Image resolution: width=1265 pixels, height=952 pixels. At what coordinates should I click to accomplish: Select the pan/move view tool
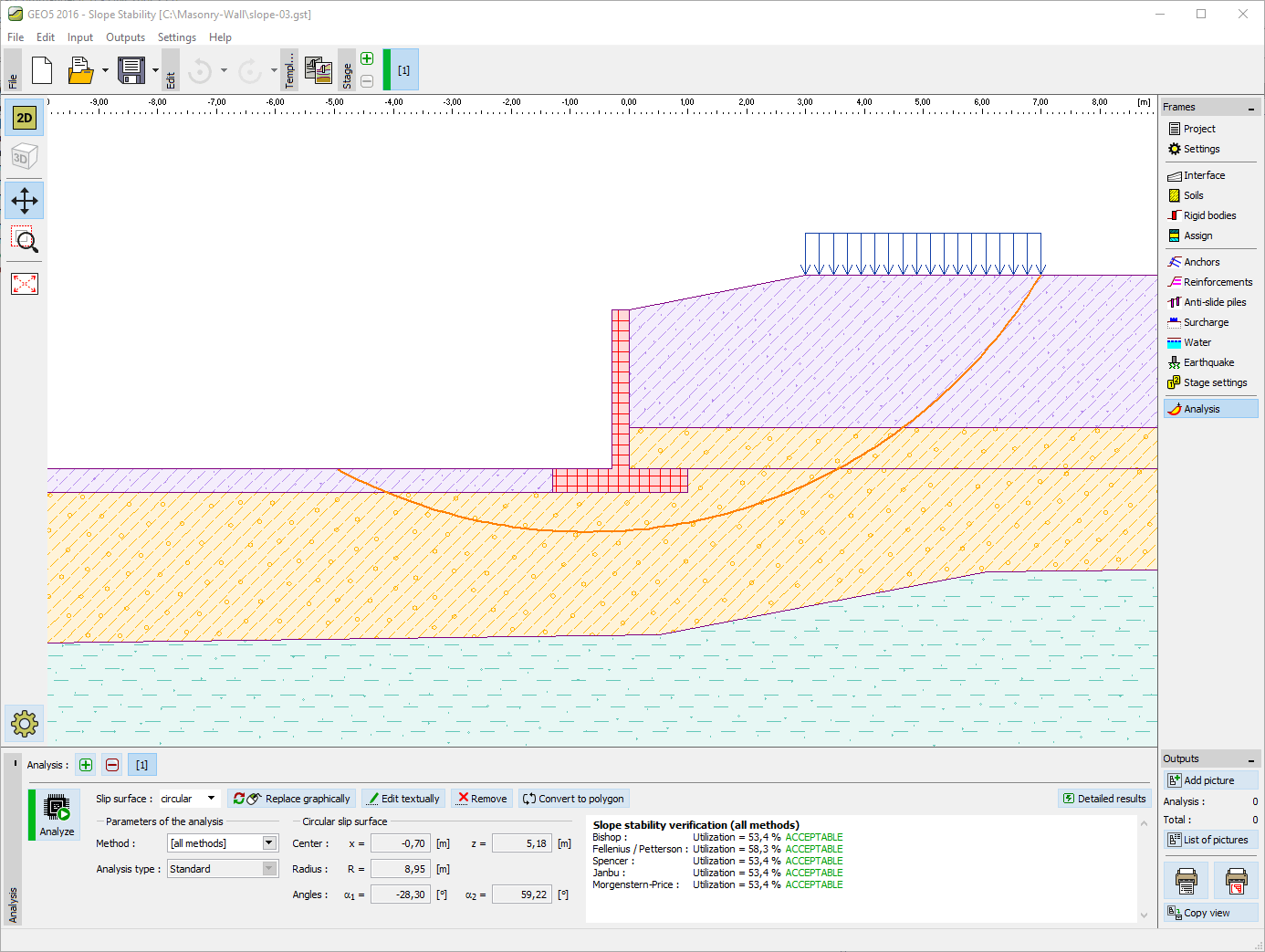point(25,201)
